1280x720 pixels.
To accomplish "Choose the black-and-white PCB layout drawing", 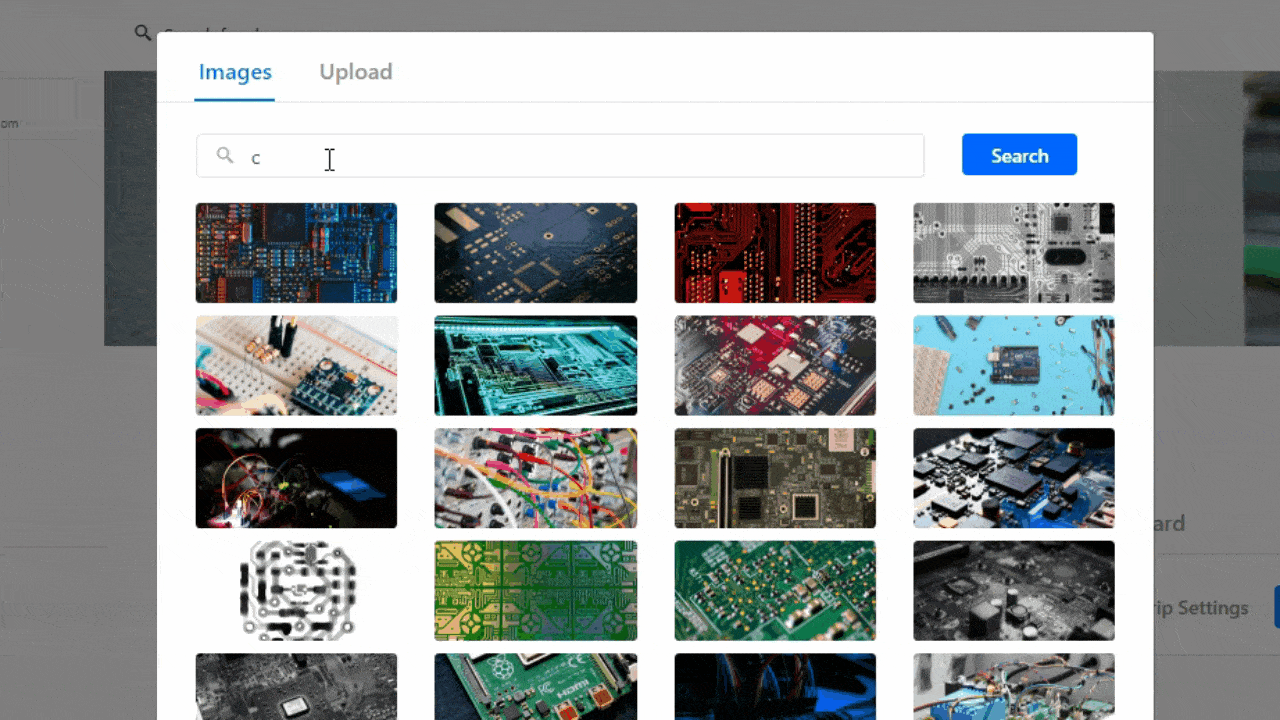I will [x=296, y=591].
